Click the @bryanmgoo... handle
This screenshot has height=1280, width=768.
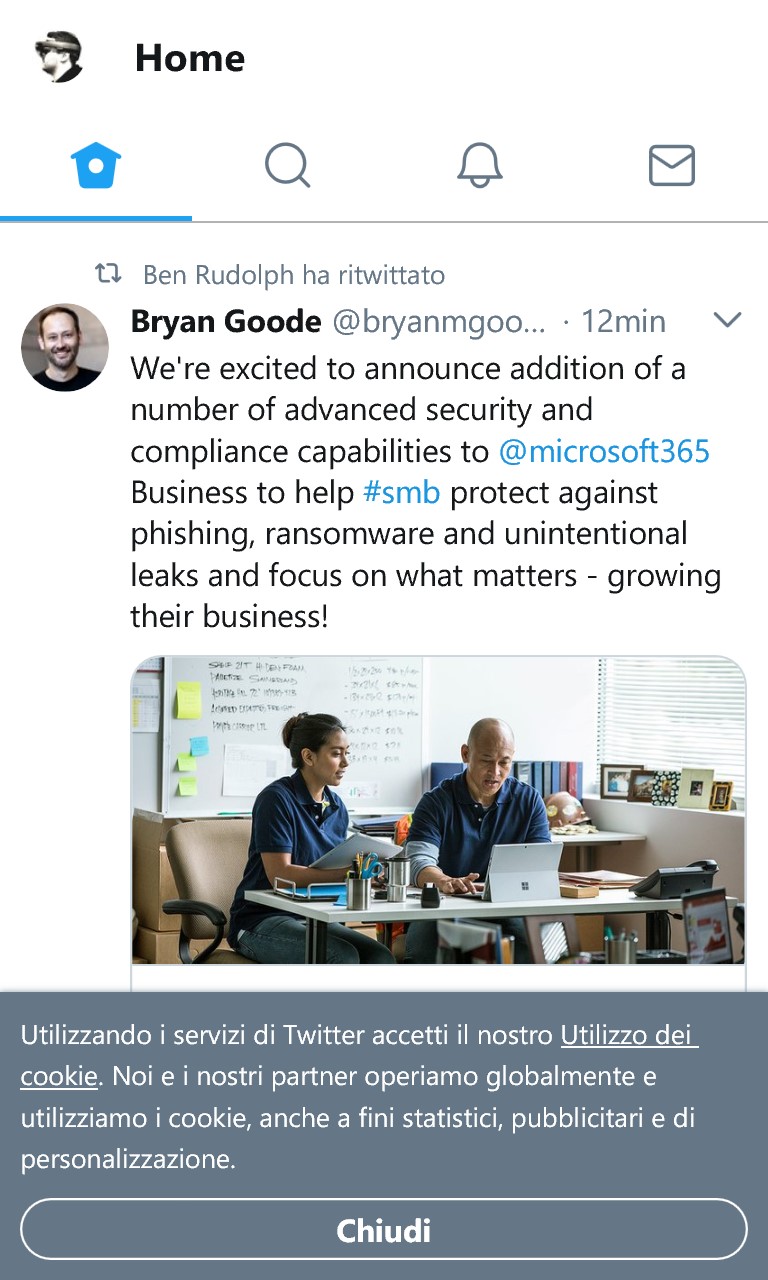(x=439, y=321)
